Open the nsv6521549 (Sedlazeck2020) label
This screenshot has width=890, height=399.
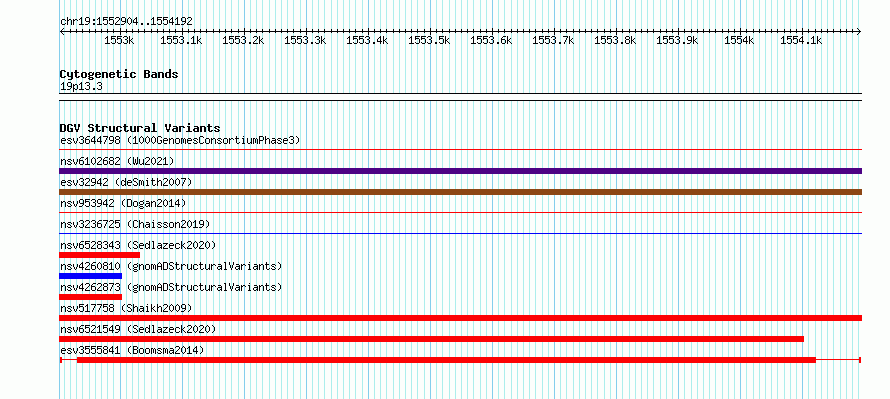coord(138,329)
